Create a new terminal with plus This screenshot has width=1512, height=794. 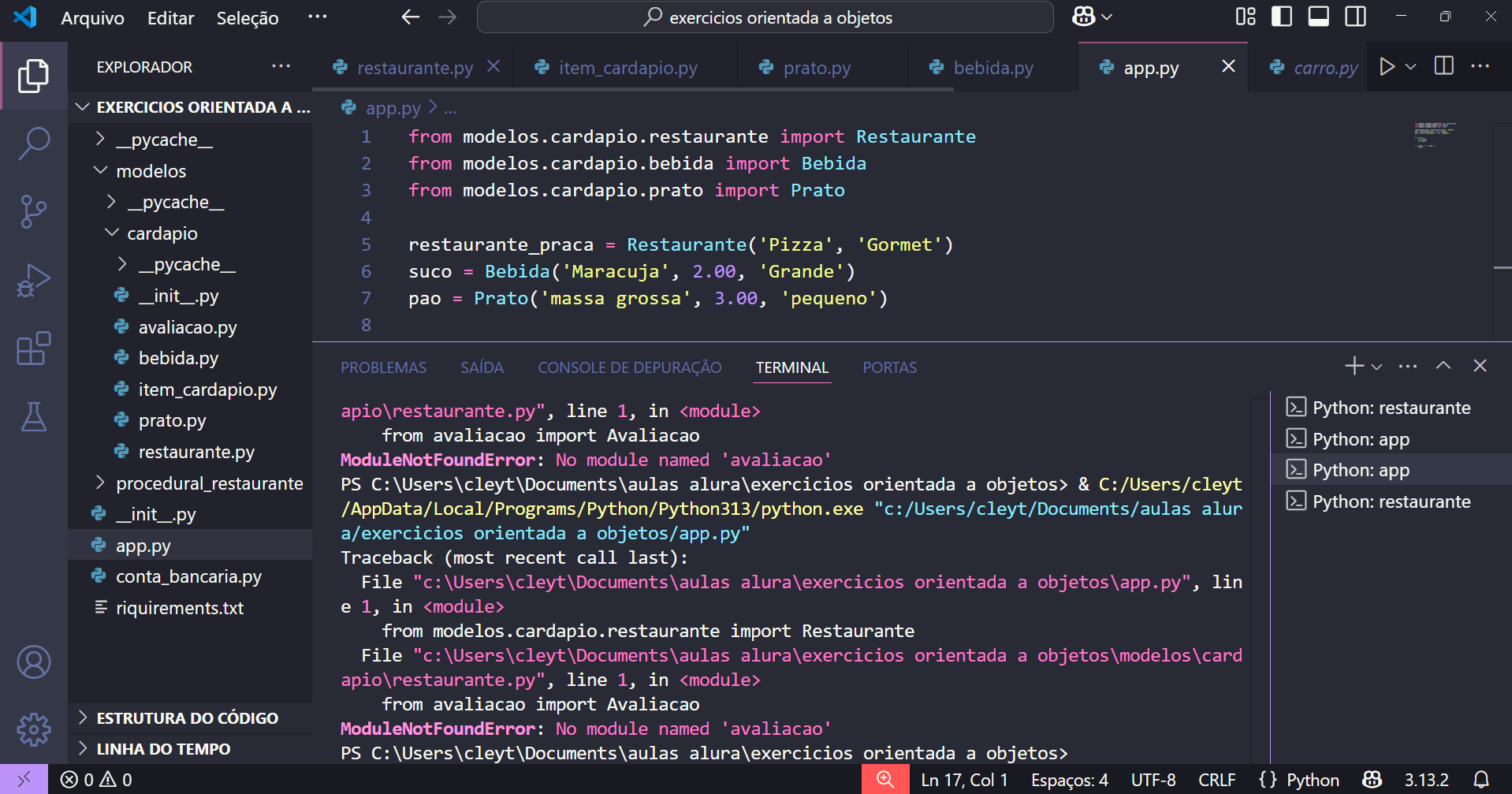[1354, 366]
